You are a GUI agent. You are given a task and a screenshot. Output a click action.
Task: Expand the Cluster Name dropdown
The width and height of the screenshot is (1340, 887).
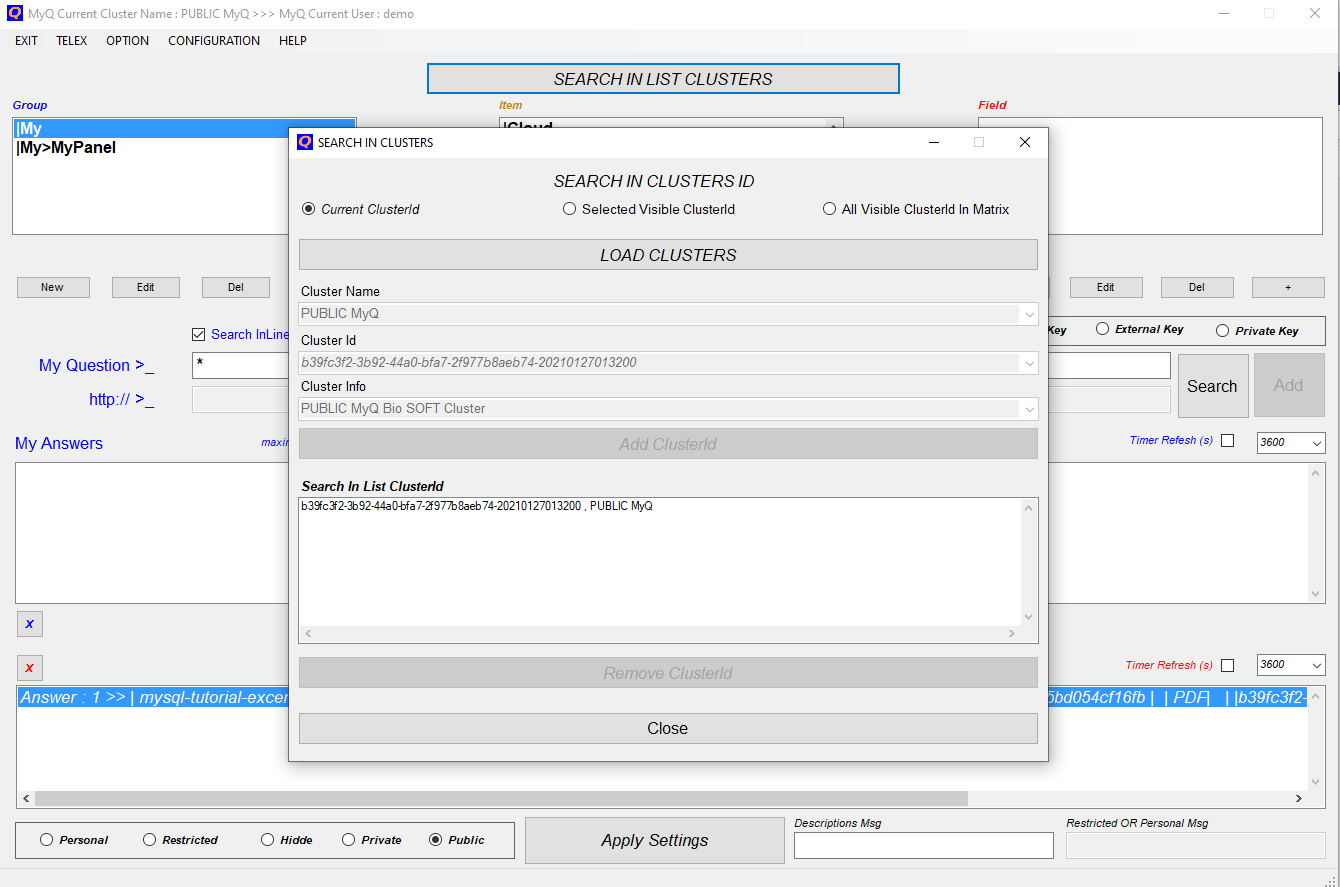click(1029, 314)
